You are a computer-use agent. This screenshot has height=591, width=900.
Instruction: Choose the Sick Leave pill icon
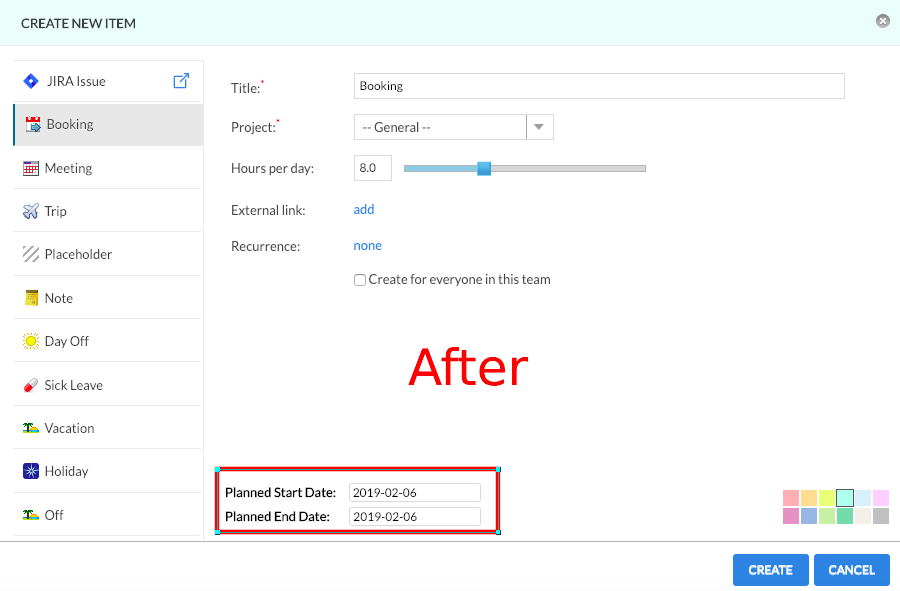(x=31, y=385)
